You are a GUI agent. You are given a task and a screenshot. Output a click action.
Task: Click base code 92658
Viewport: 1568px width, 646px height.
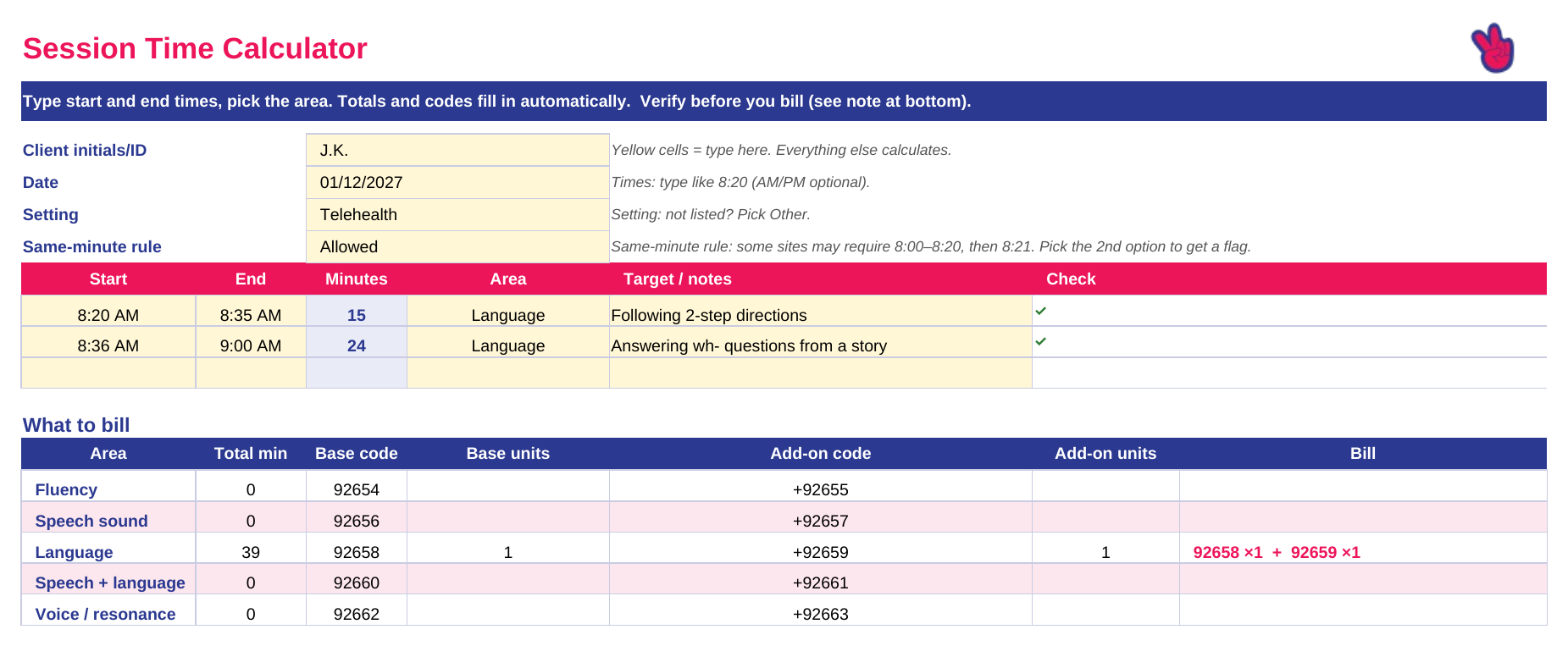click(357, 552)
